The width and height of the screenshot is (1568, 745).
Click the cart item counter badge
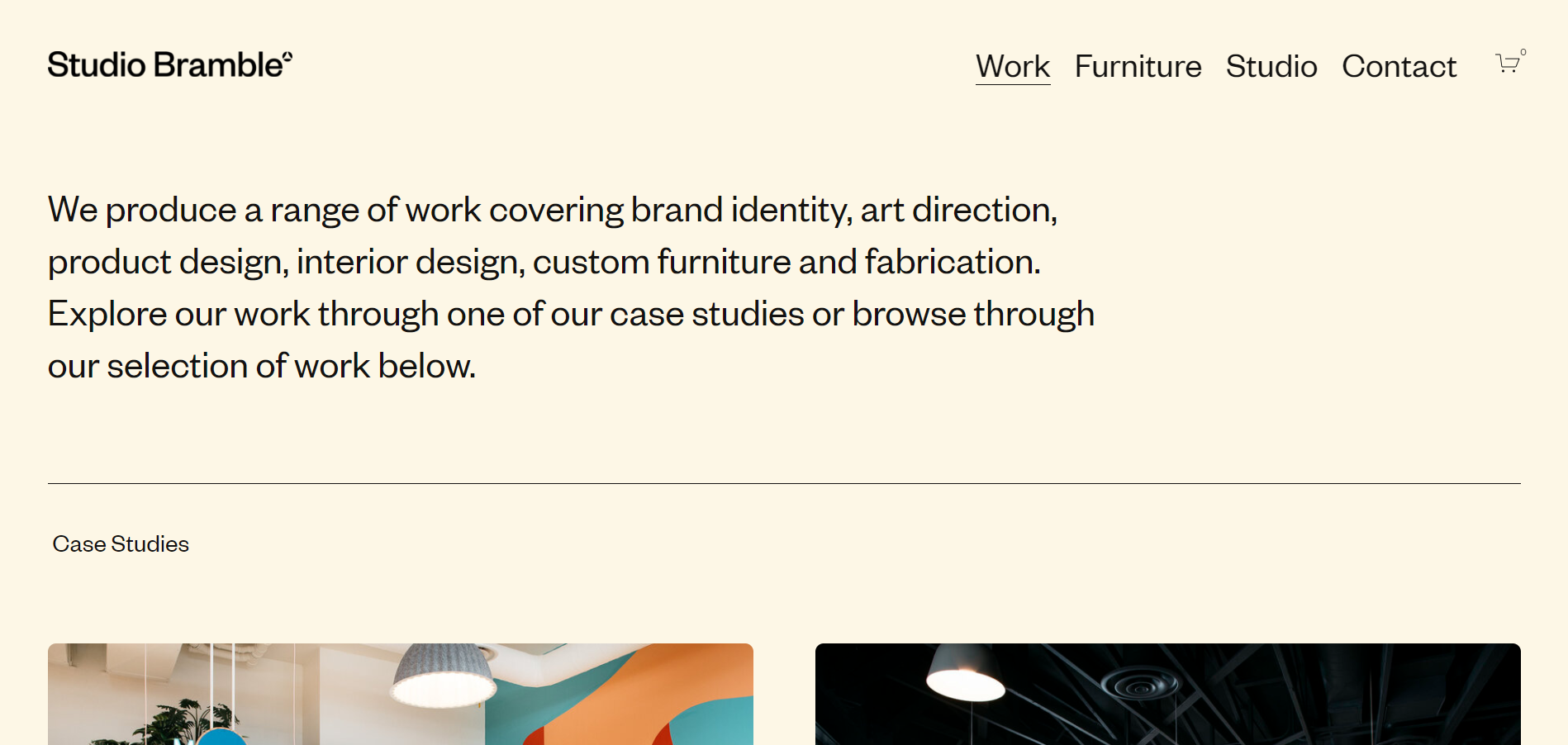tap(1523, 51)
